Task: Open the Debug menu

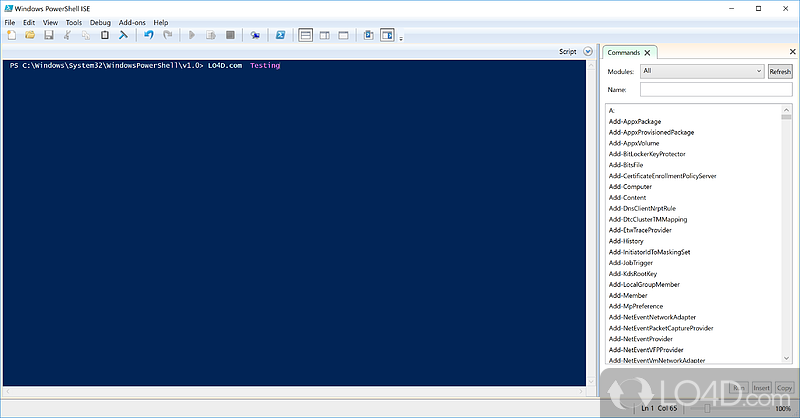Action: 100,21
